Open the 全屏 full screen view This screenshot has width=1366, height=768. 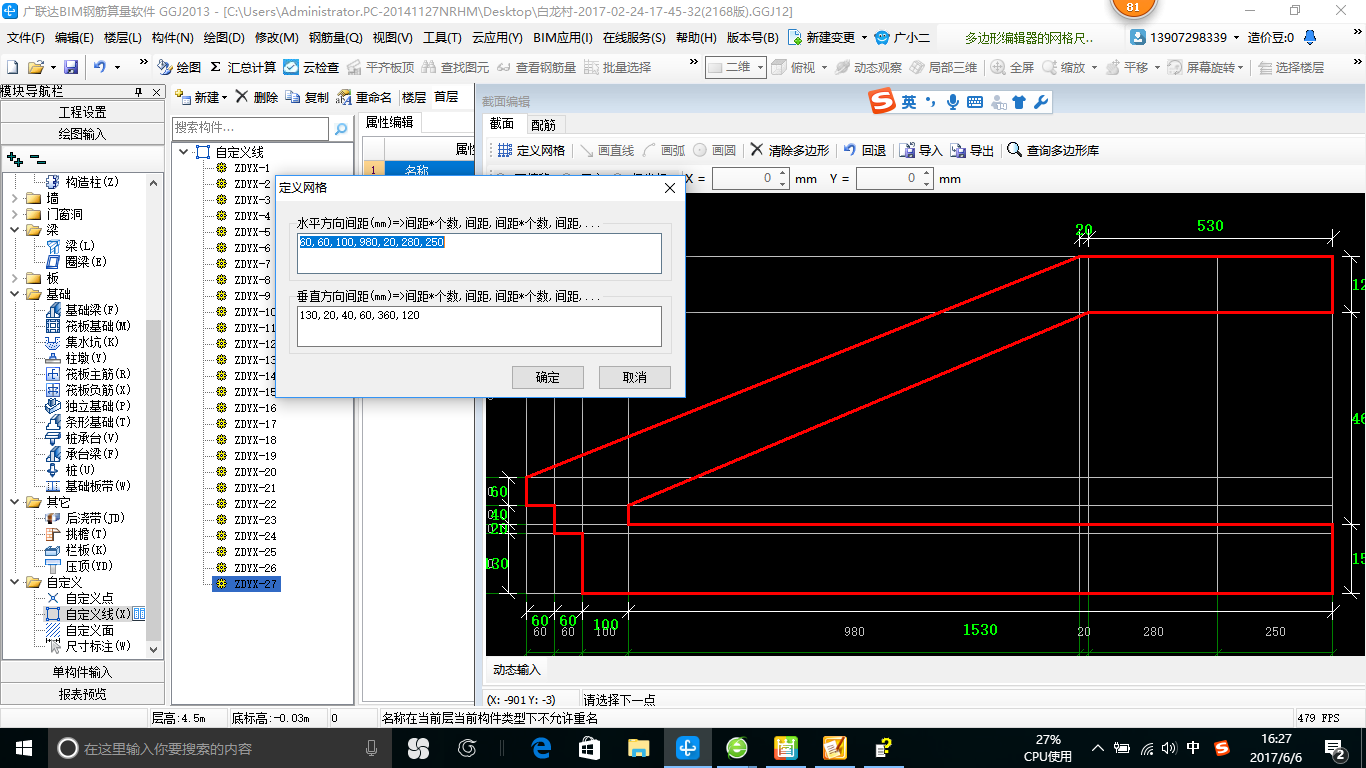pyautogui.click(x=1012, y=67)
